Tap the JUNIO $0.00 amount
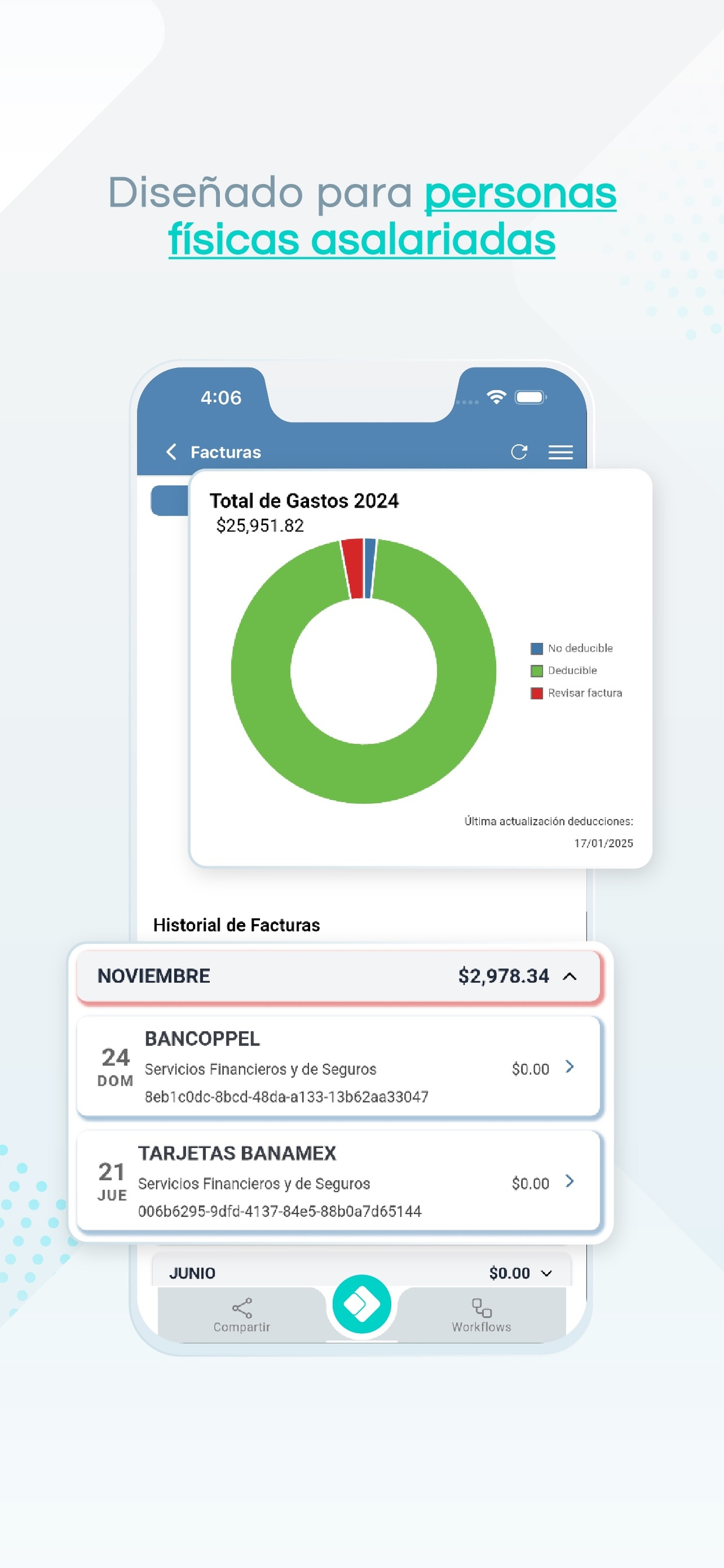The height and width of the screenshot is (1568, 724). coord(509,1273)
